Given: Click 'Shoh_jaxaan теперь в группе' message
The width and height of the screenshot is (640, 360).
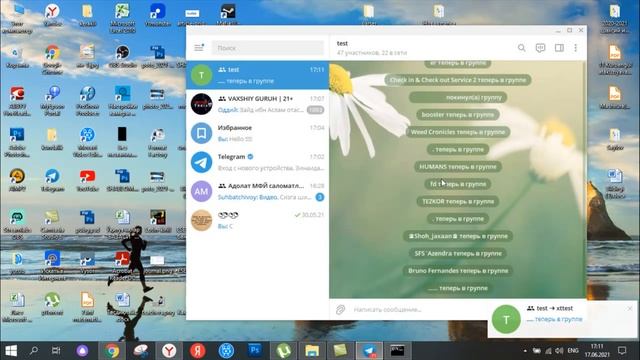Looking at the screenshot, I should (x=458, y=236).
